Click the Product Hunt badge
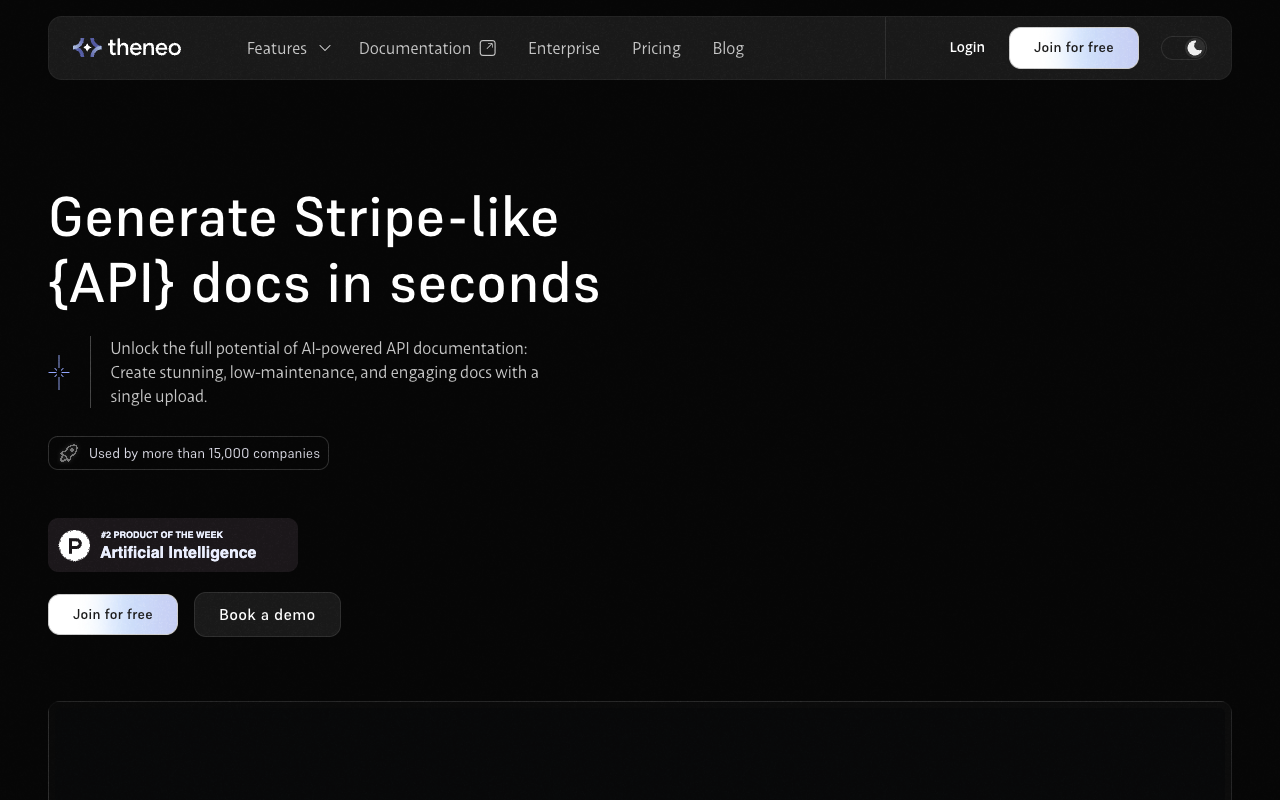1280x800 pixels. (173, 545)
